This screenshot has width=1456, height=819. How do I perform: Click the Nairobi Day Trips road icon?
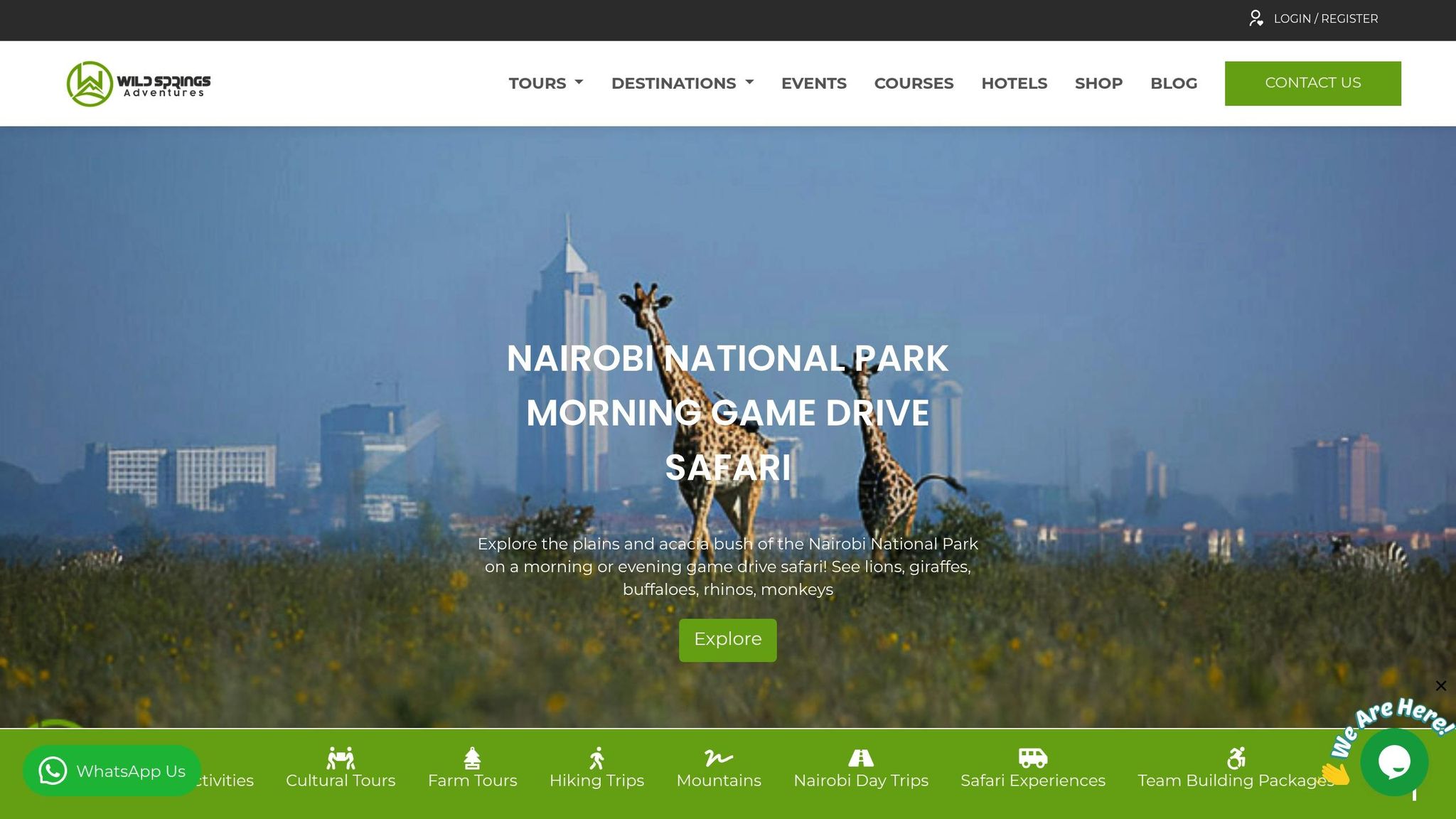860,759
